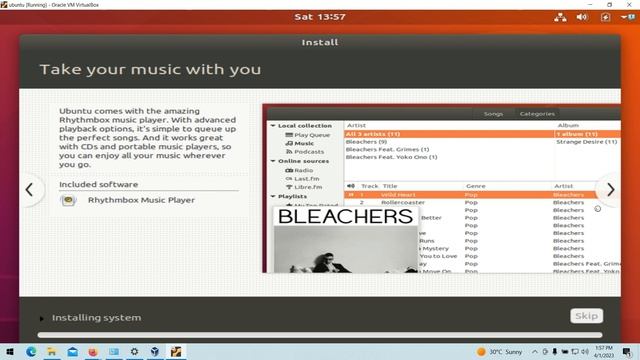Select the Wild Heart track row
Image resolution: width=640 pixels, height=360 pixels.
pos(482,195)
